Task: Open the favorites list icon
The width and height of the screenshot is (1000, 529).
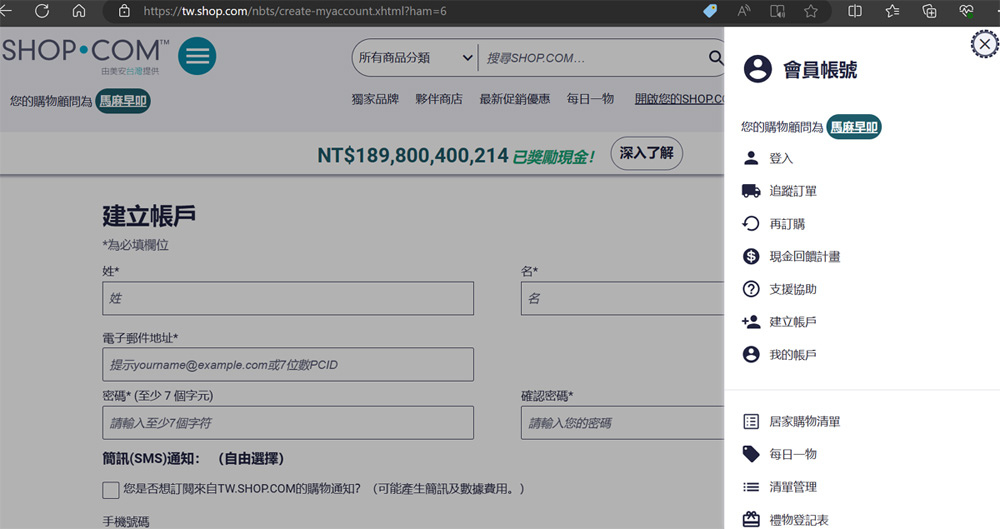Action: 892,11
